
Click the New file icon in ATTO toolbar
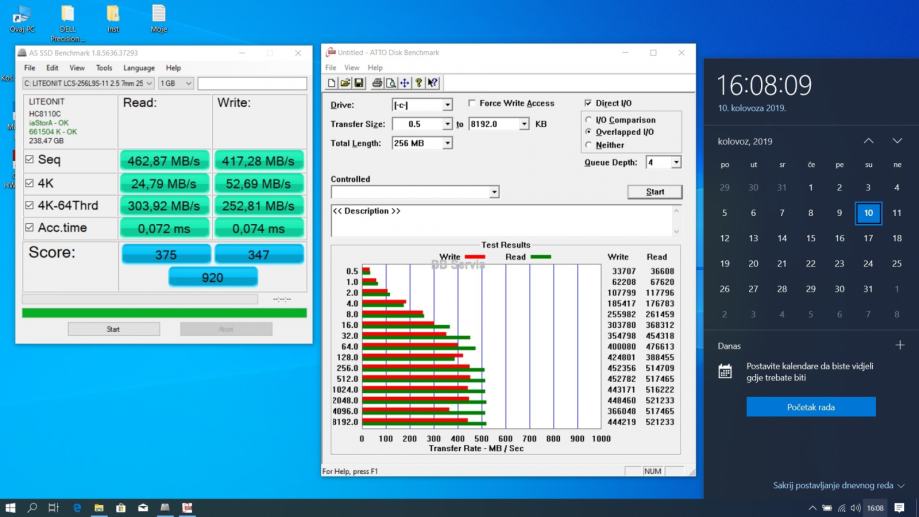332,83
